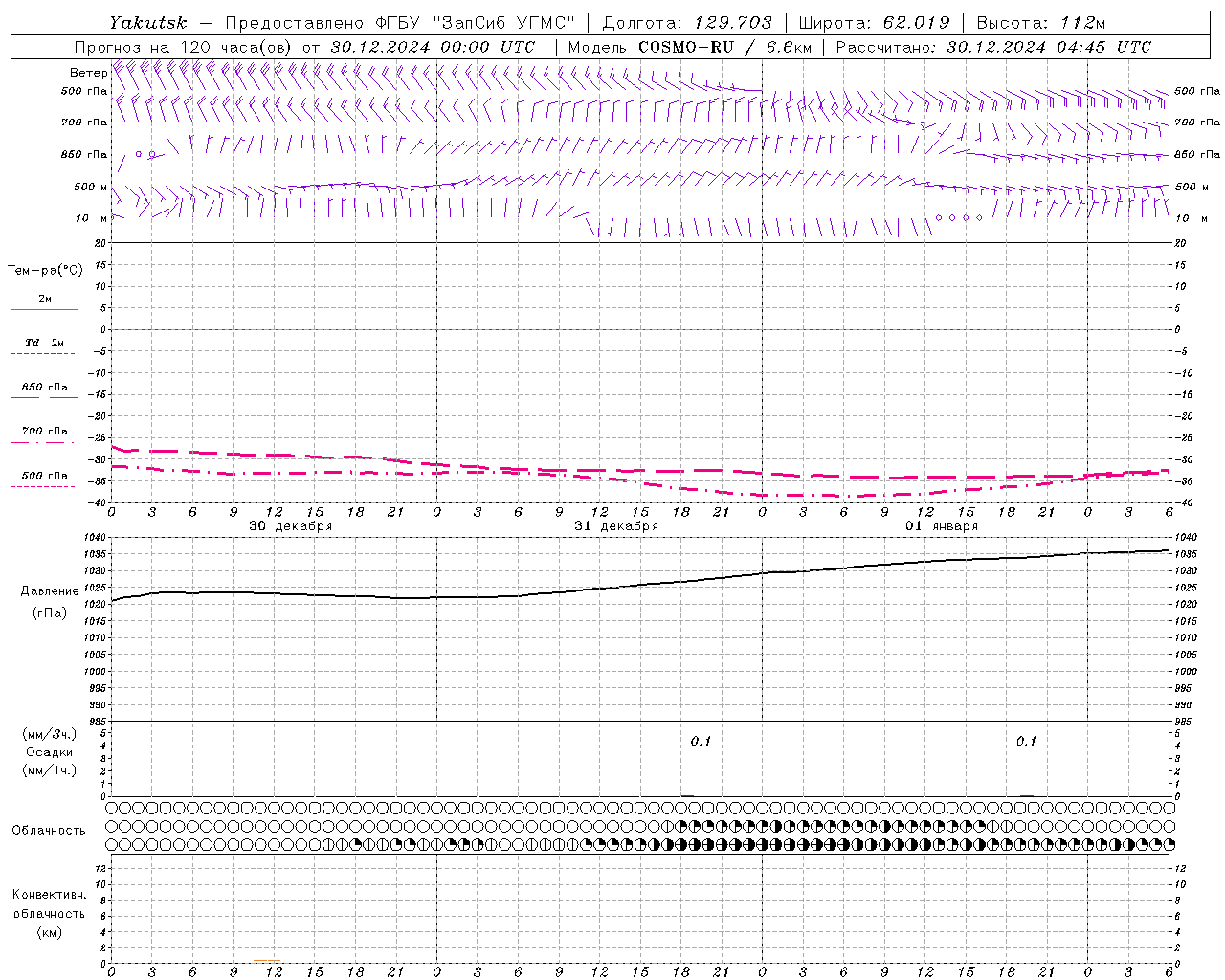1225x980 pixels.
Task: Click the 0.1 precipitation value on 01 января
Action: pos(1026,741)
